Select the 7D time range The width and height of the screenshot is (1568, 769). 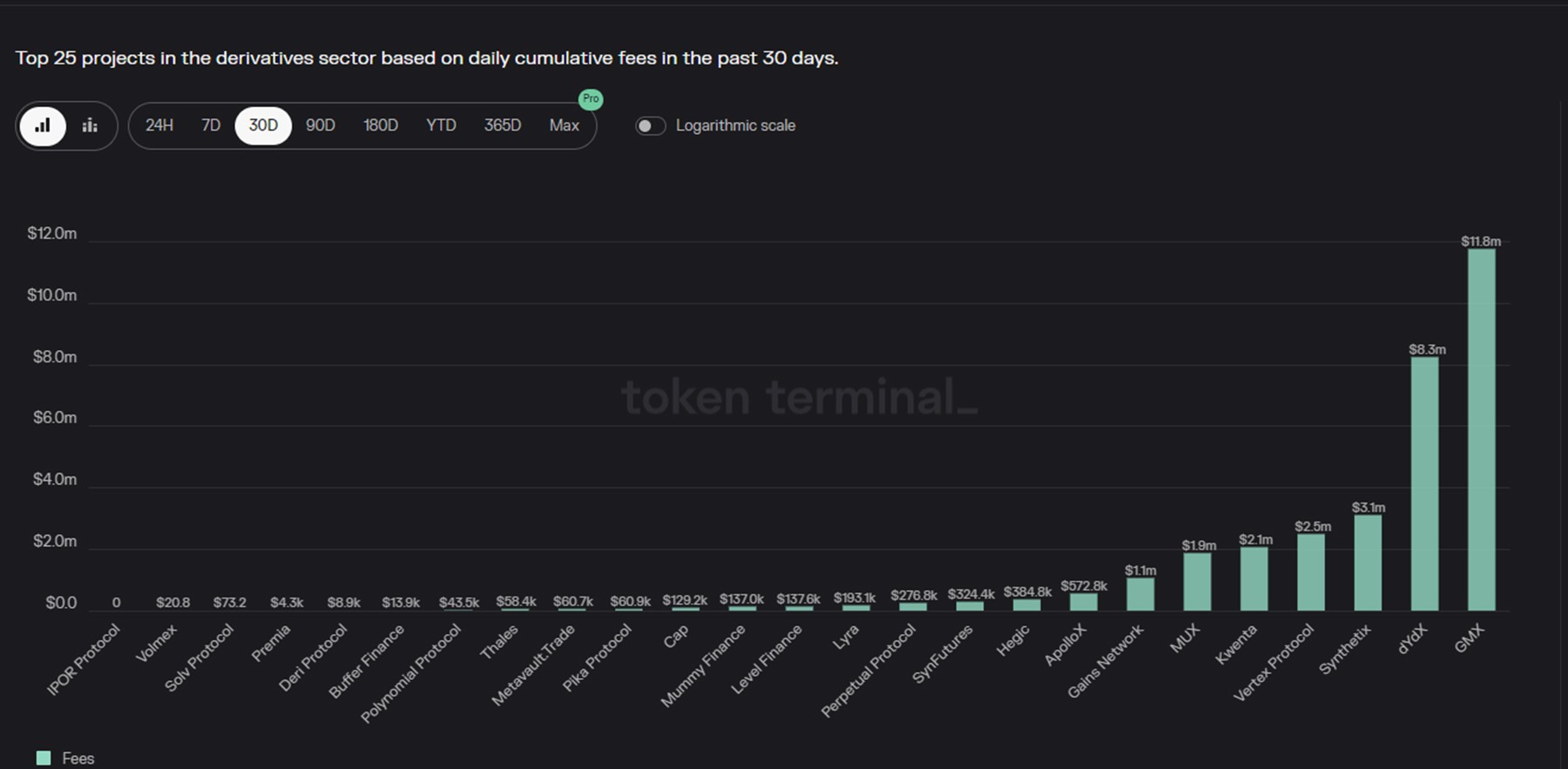pyautogui.click(x=211, y=125)
